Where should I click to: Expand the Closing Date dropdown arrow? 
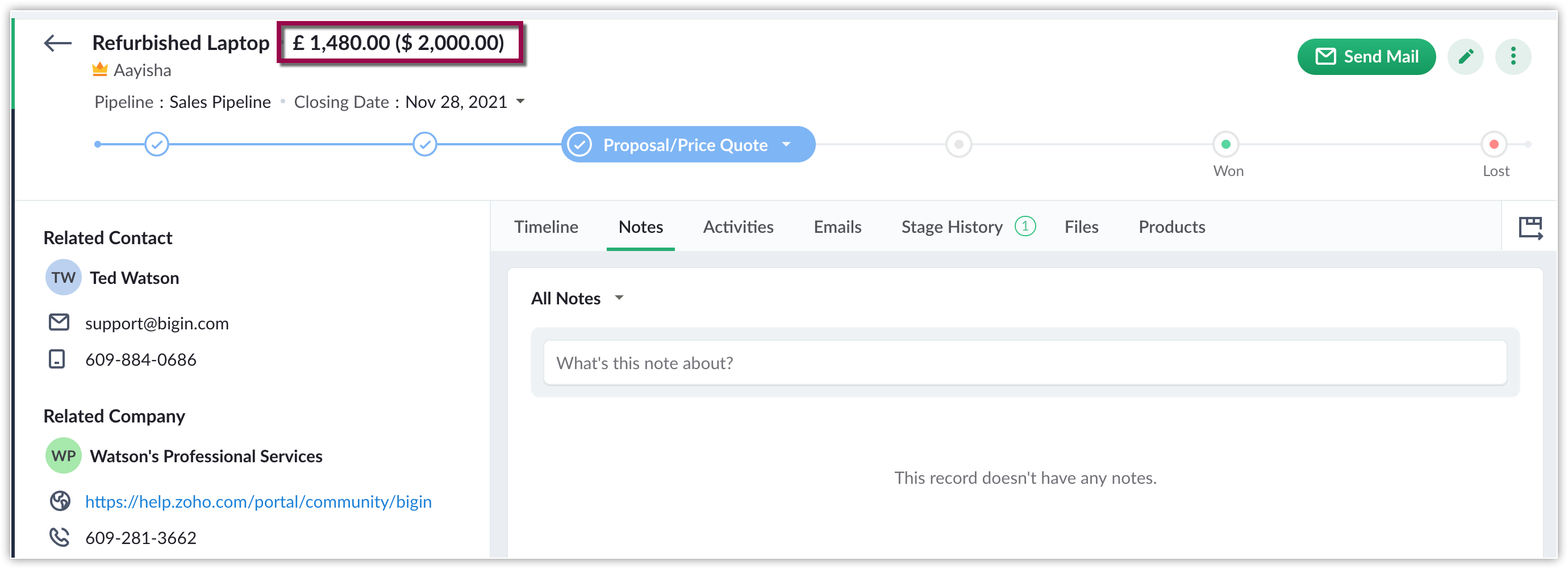(520, 101)
